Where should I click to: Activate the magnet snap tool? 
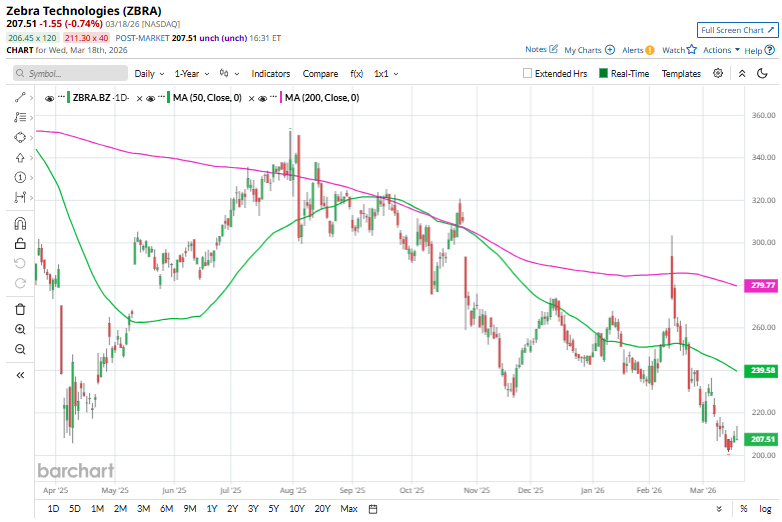pyautogui.click(x=20, y=223)
